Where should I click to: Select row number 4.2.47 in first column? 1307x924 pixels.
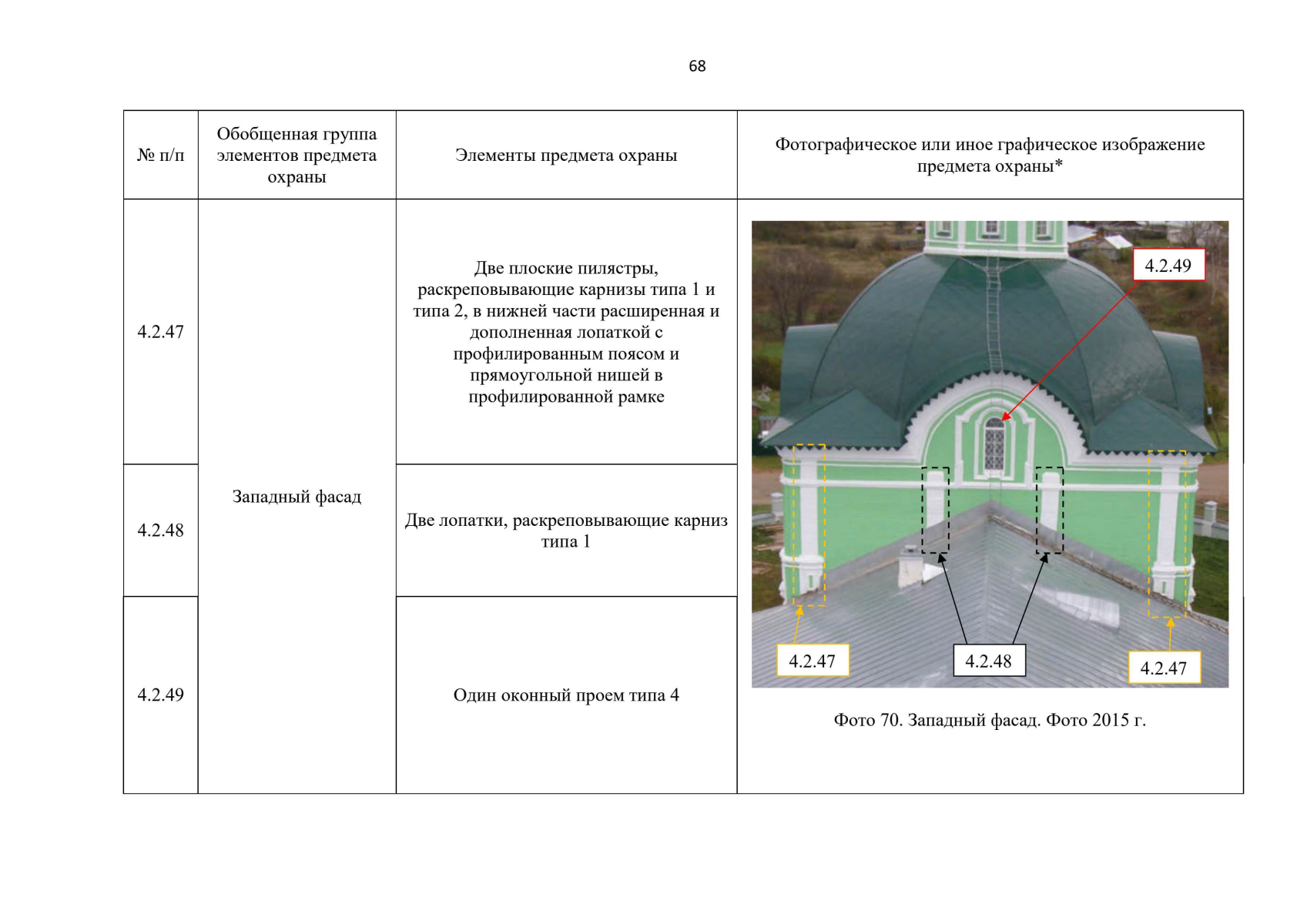(x=160, y=332)
